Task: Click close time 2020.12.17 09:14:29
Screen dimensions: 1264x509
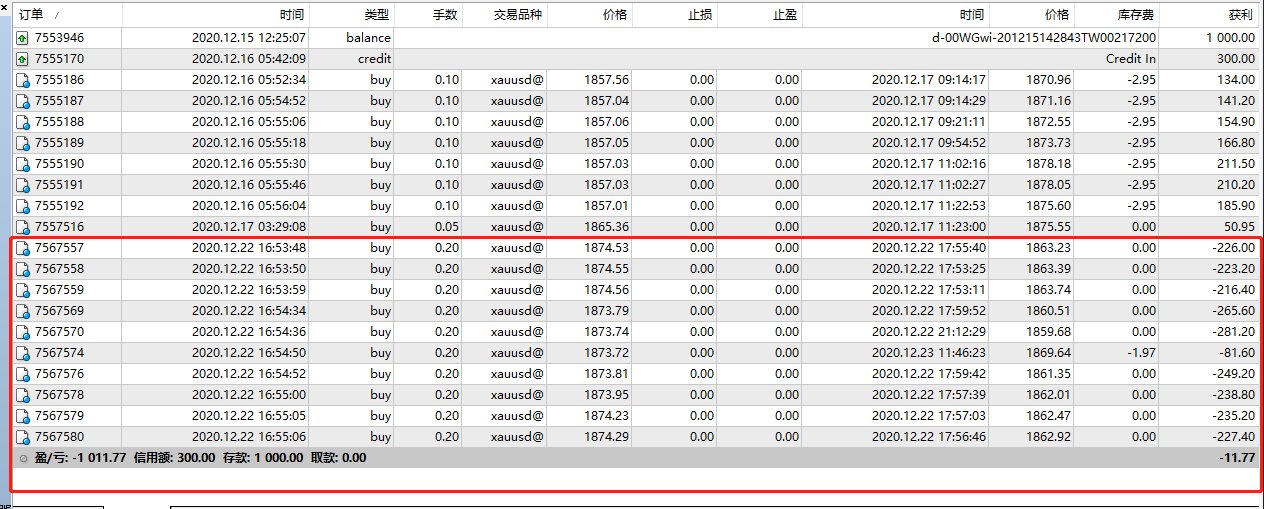Action: pos(929,101)
